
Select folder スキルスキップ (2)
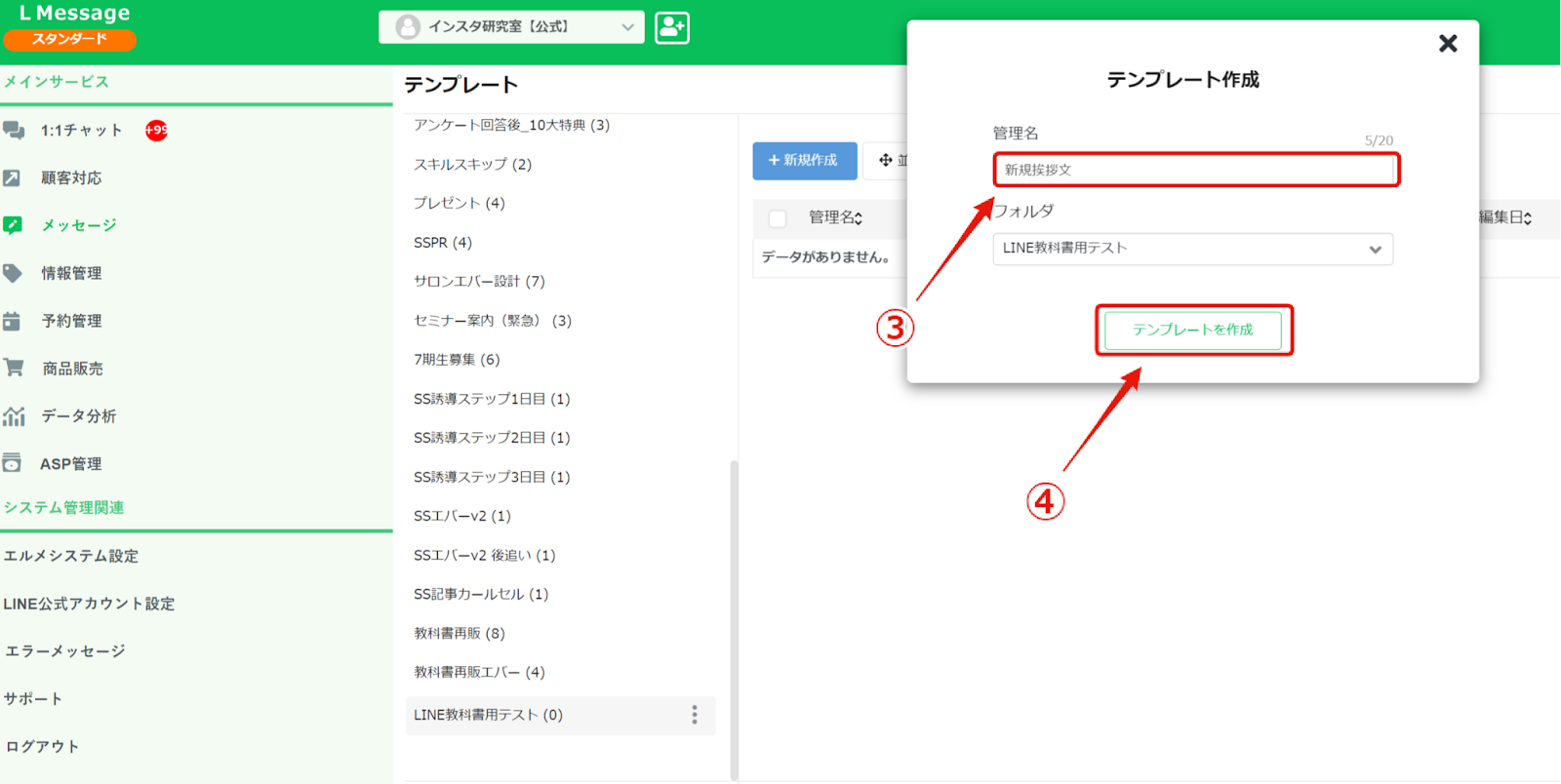click(472, 164)
